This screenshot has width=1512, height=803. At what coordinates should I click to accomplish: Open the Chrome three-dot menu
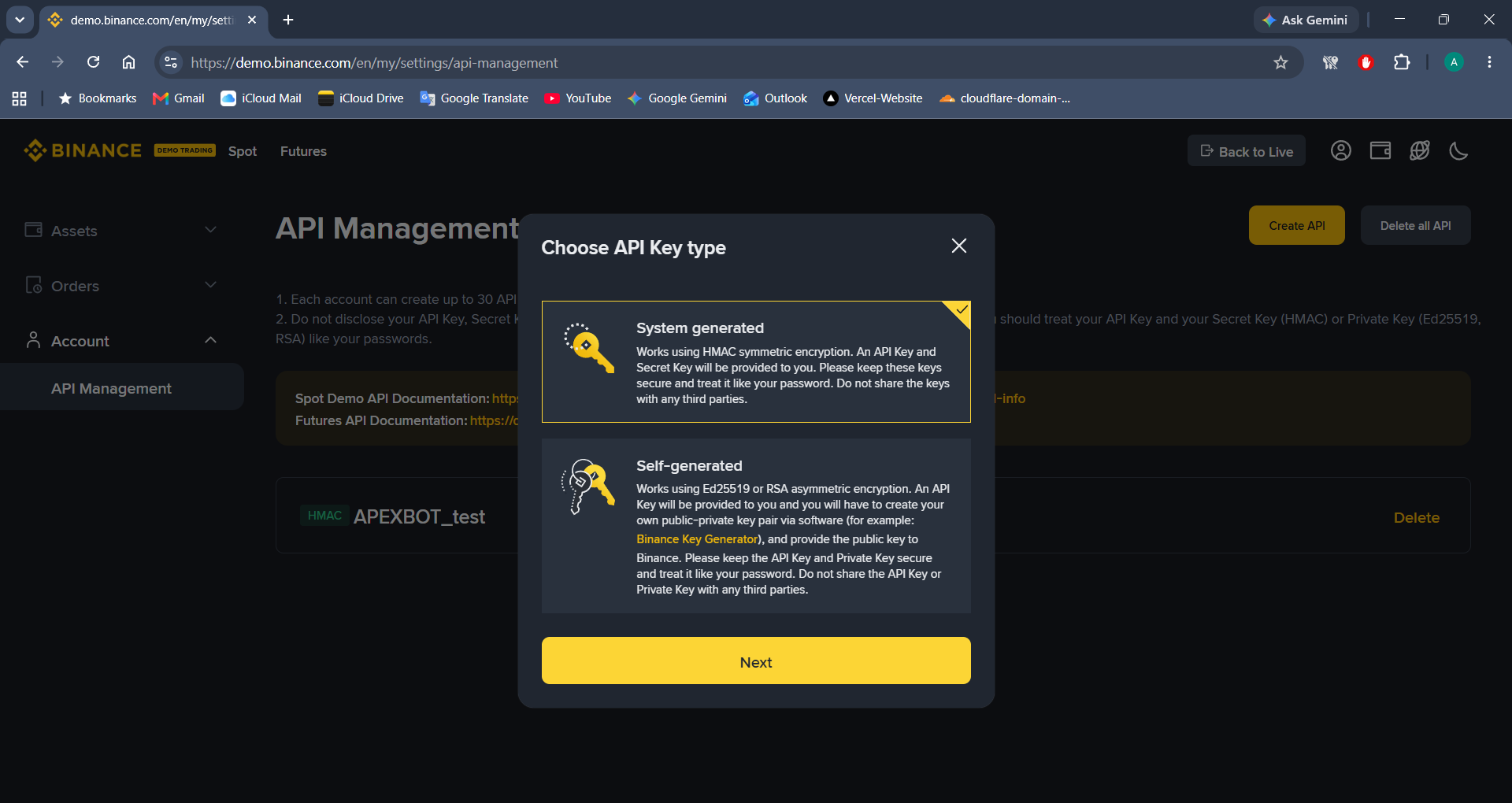tap(1489, 62)
